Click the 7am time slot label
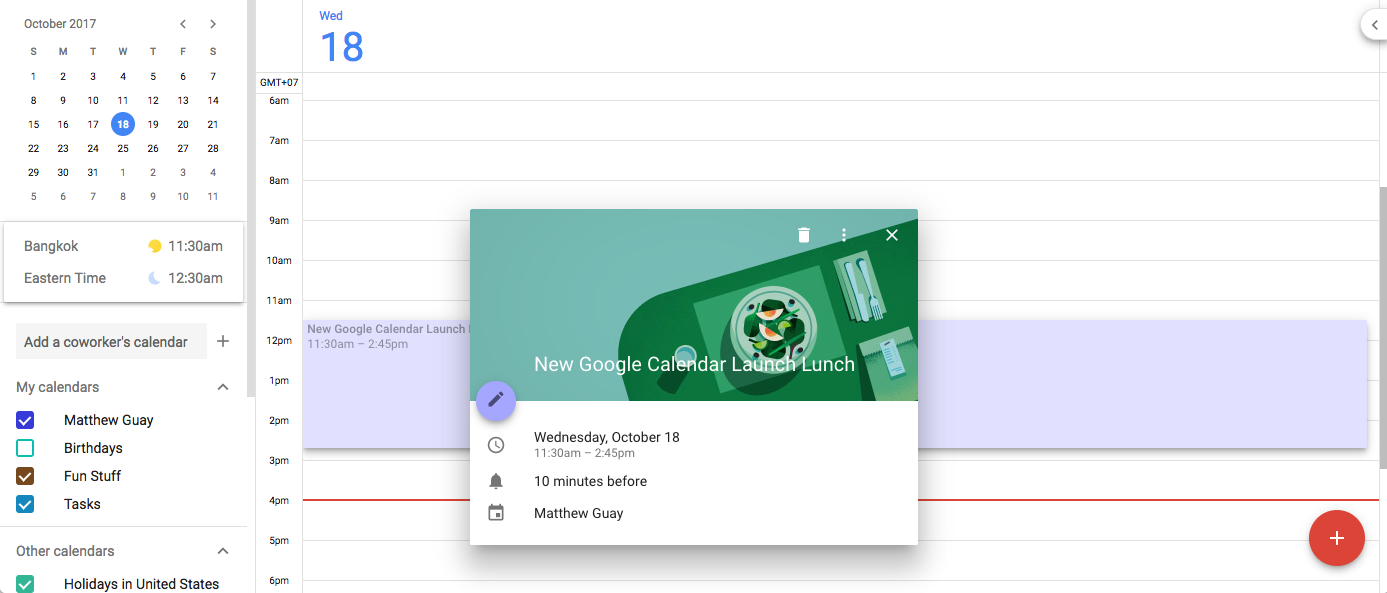1387x593 pixels. (279, 140)
